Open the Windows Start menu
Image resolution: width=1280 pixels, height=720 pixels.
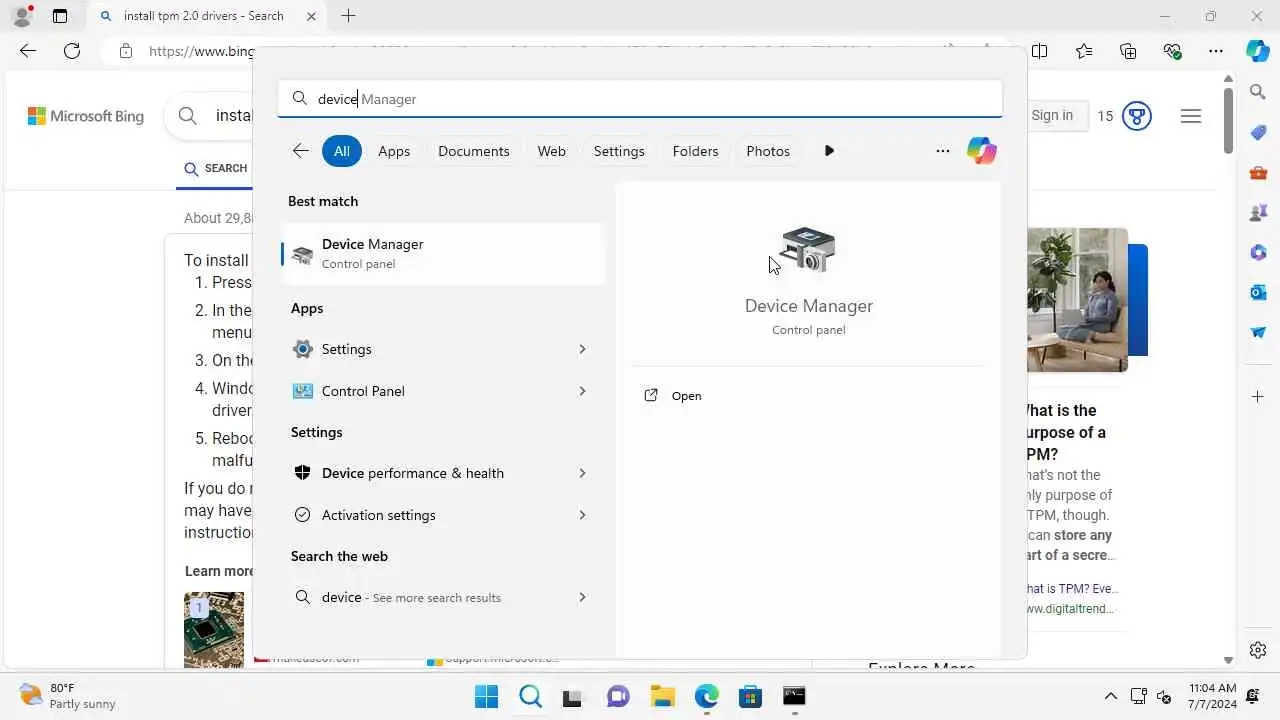(x=486, y=696)
